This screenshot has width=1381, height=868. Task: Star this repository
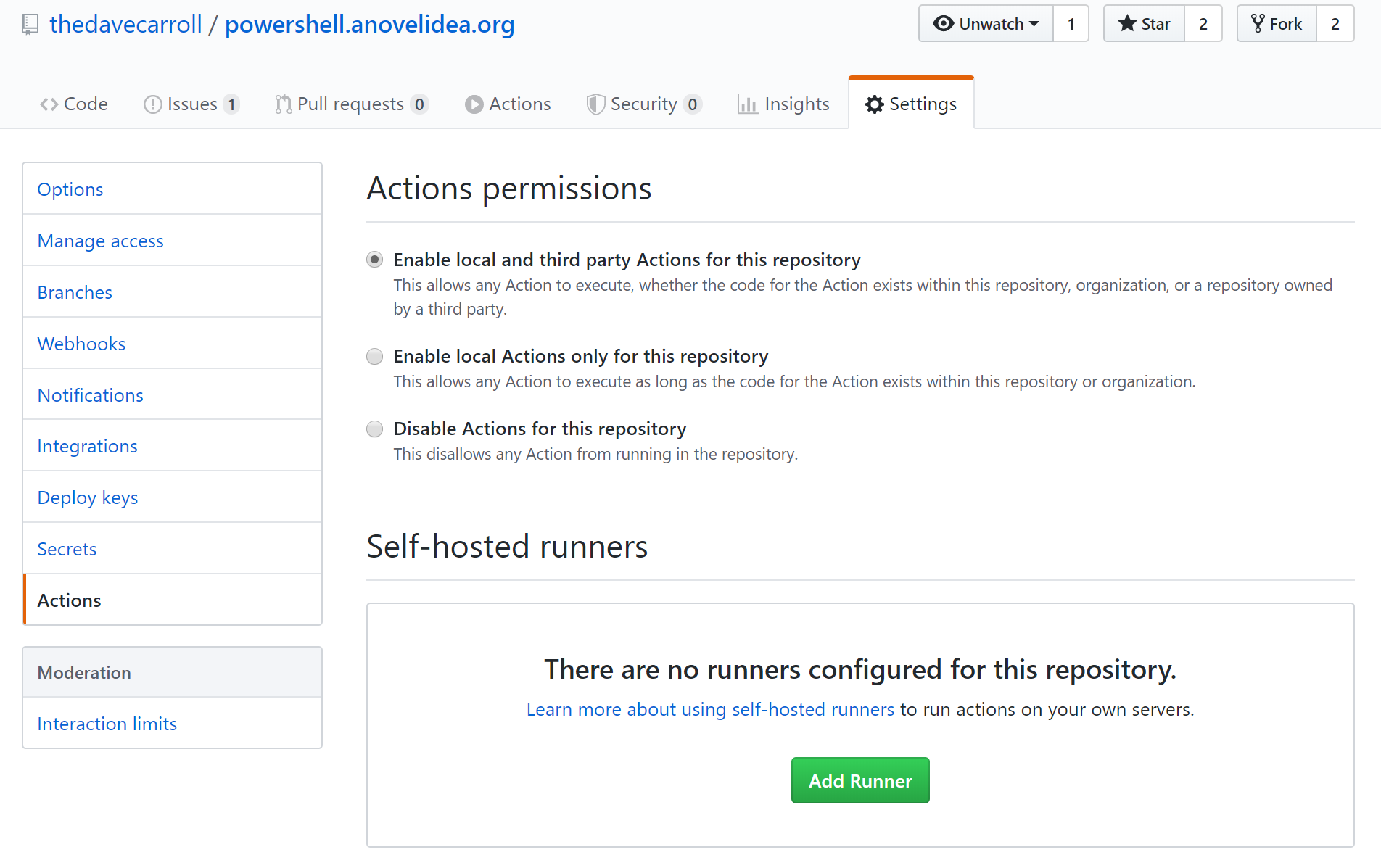1144,24
